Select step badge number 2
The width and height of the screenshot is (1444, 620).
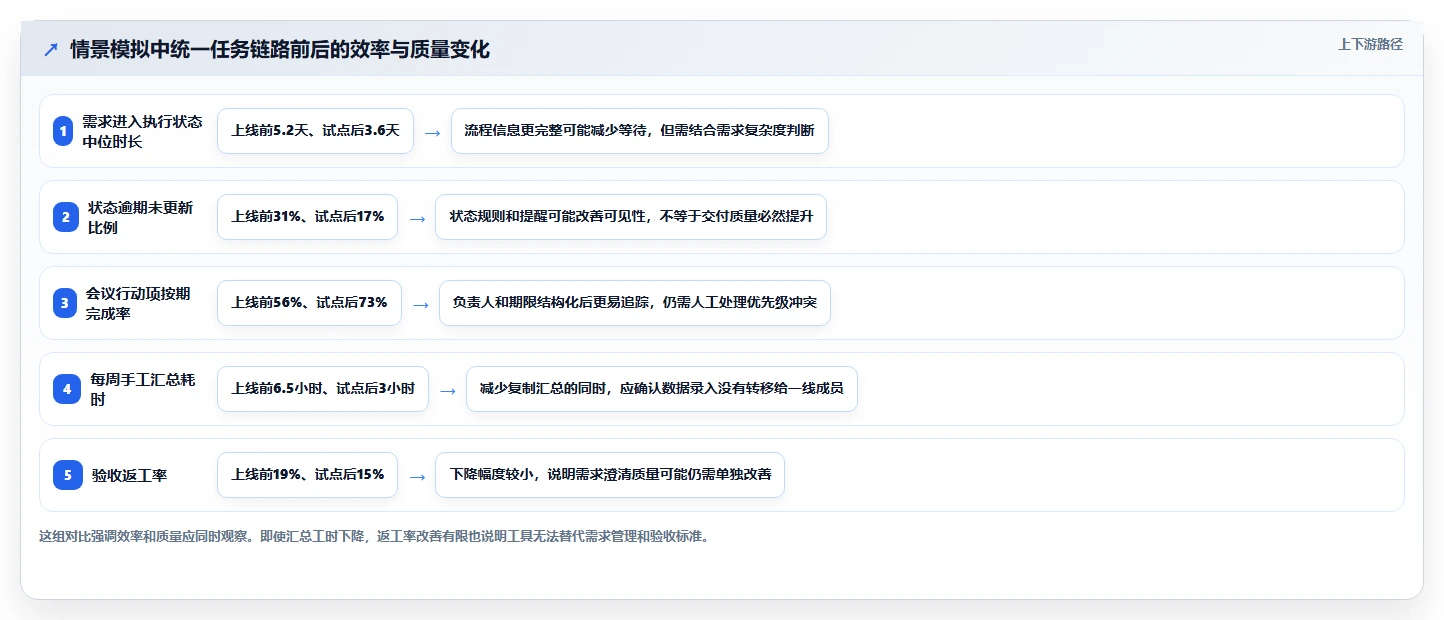pyautogui.click(x=65, y=217)
